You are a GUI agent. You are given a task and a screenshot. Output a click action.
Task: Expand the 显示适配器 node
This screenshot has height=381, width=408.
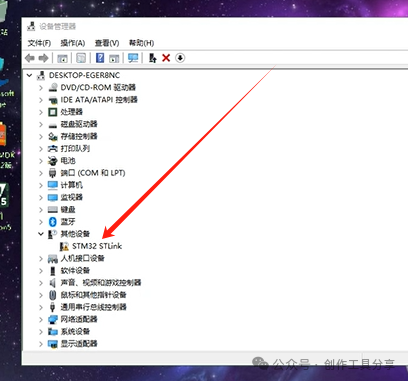click(x=41, y=344)
